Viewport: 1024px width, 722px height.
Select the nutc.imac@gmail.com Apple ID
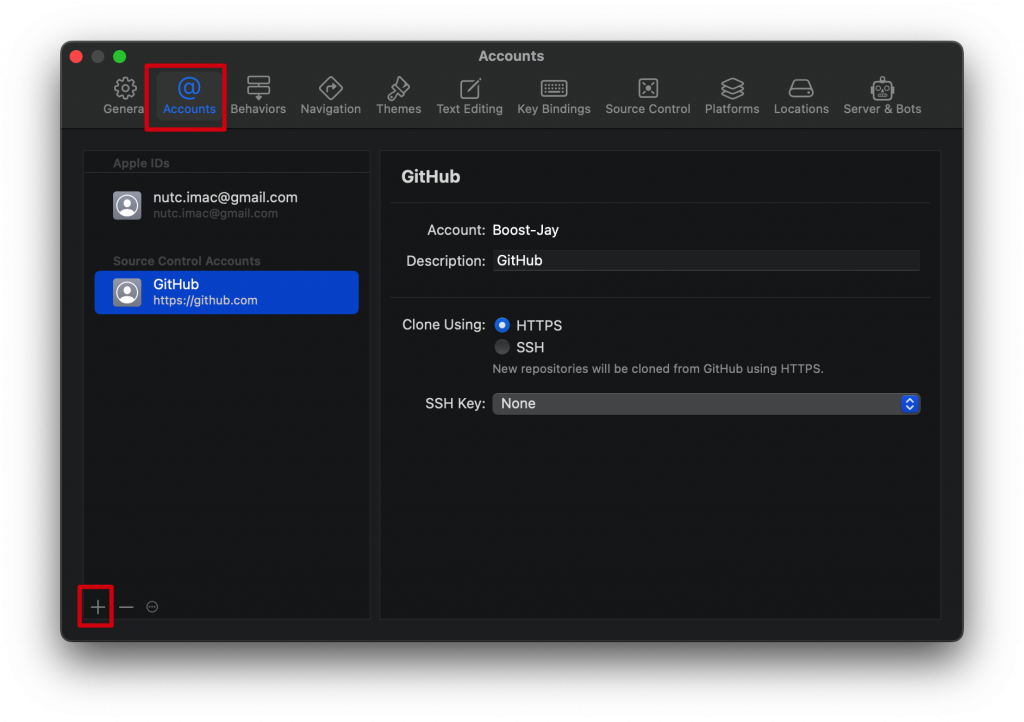point(227,205)
